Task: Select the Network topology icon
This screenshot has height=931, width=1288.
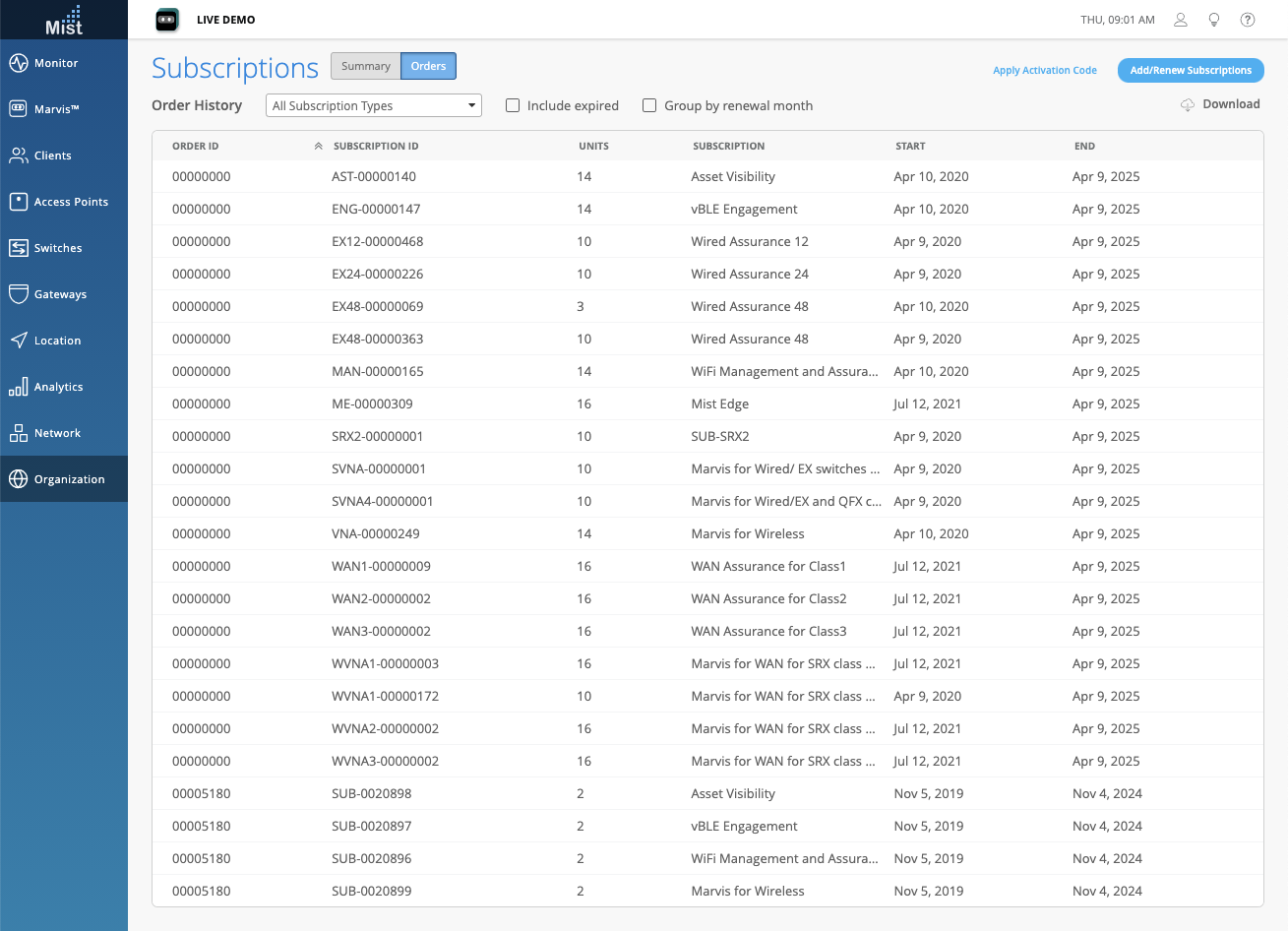Action: click(x=18, y=433)
